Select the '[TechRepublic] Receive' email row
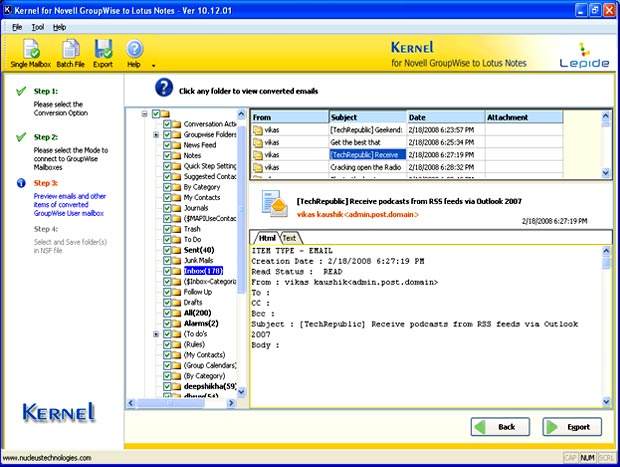 click(407, 155)
